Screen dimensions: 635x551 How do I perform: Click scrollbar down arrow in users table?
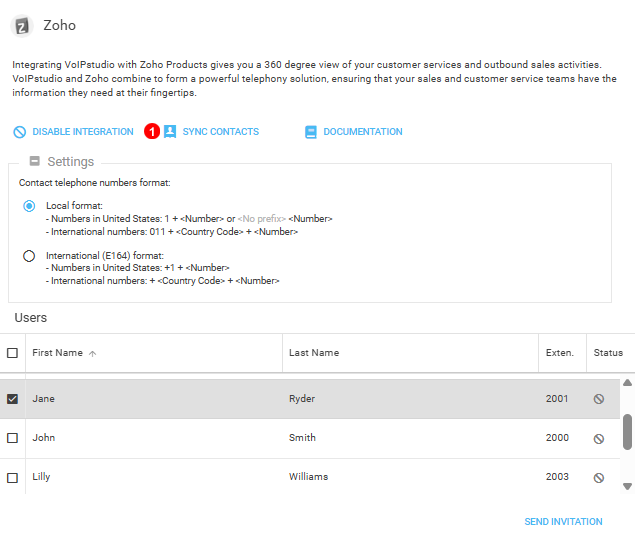coord(627,486)
